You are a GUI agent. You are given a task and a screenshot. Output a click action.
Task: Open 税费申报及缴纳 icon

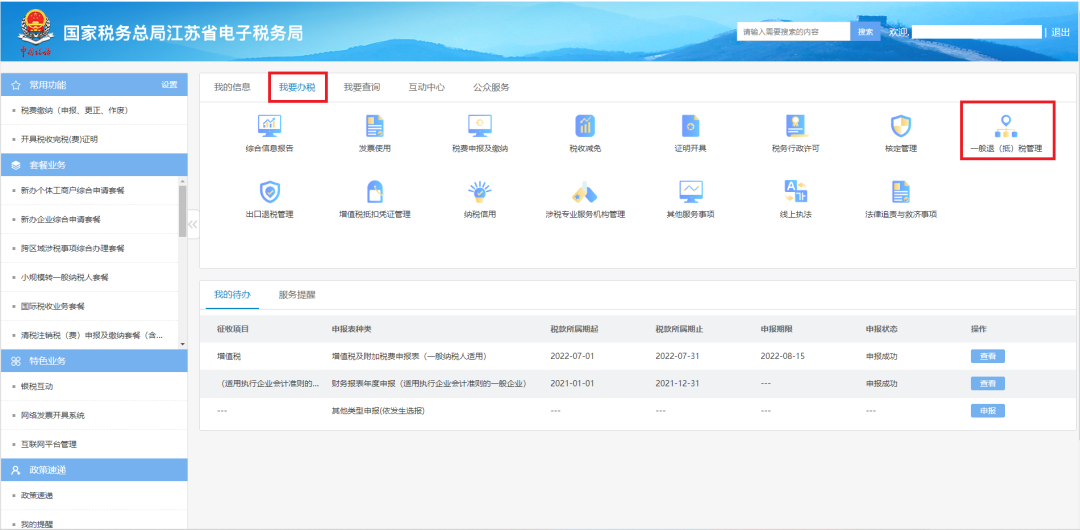coord(479,125)
